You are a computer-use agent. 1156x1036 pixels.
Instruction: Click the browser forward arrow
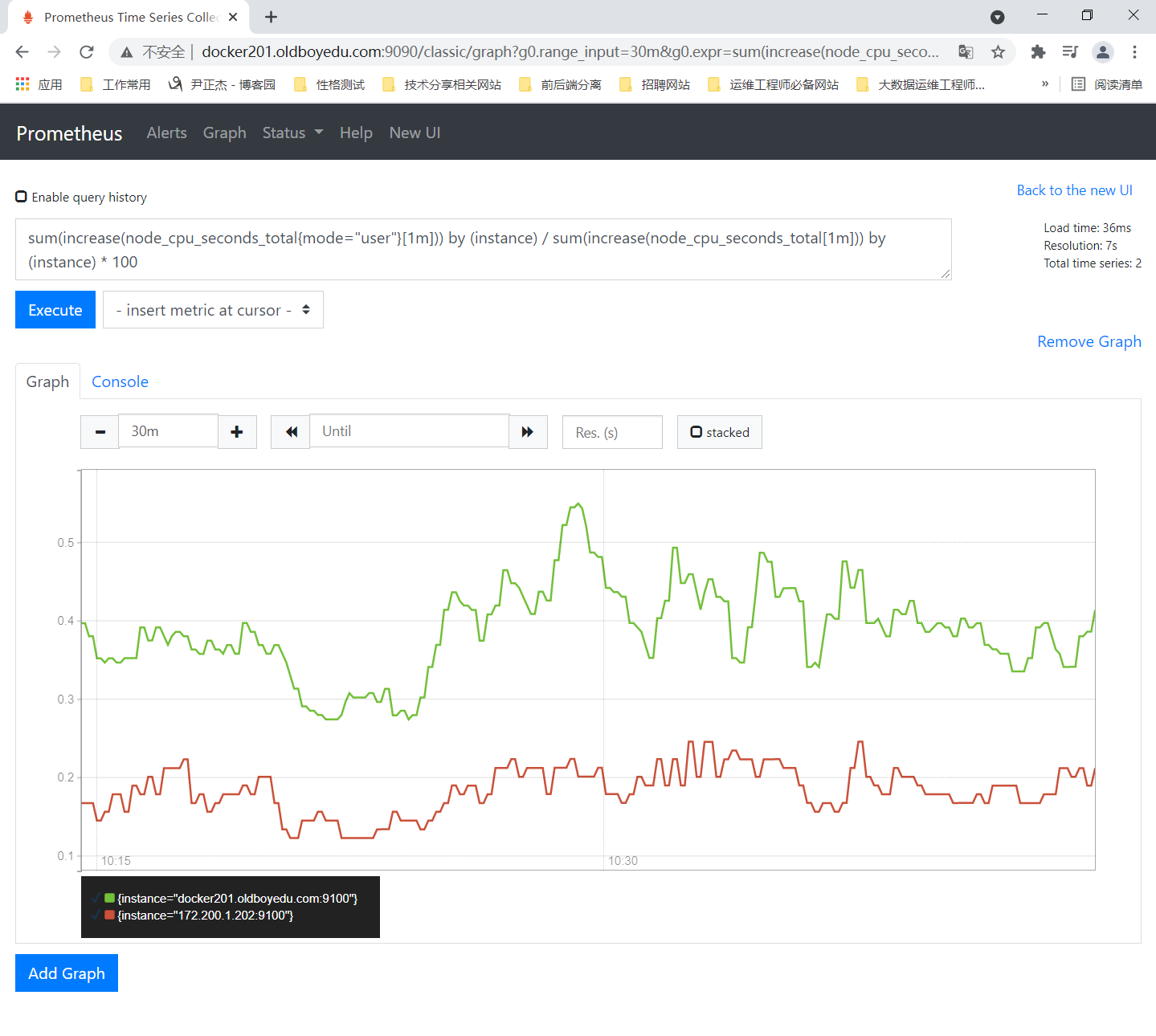55,52
